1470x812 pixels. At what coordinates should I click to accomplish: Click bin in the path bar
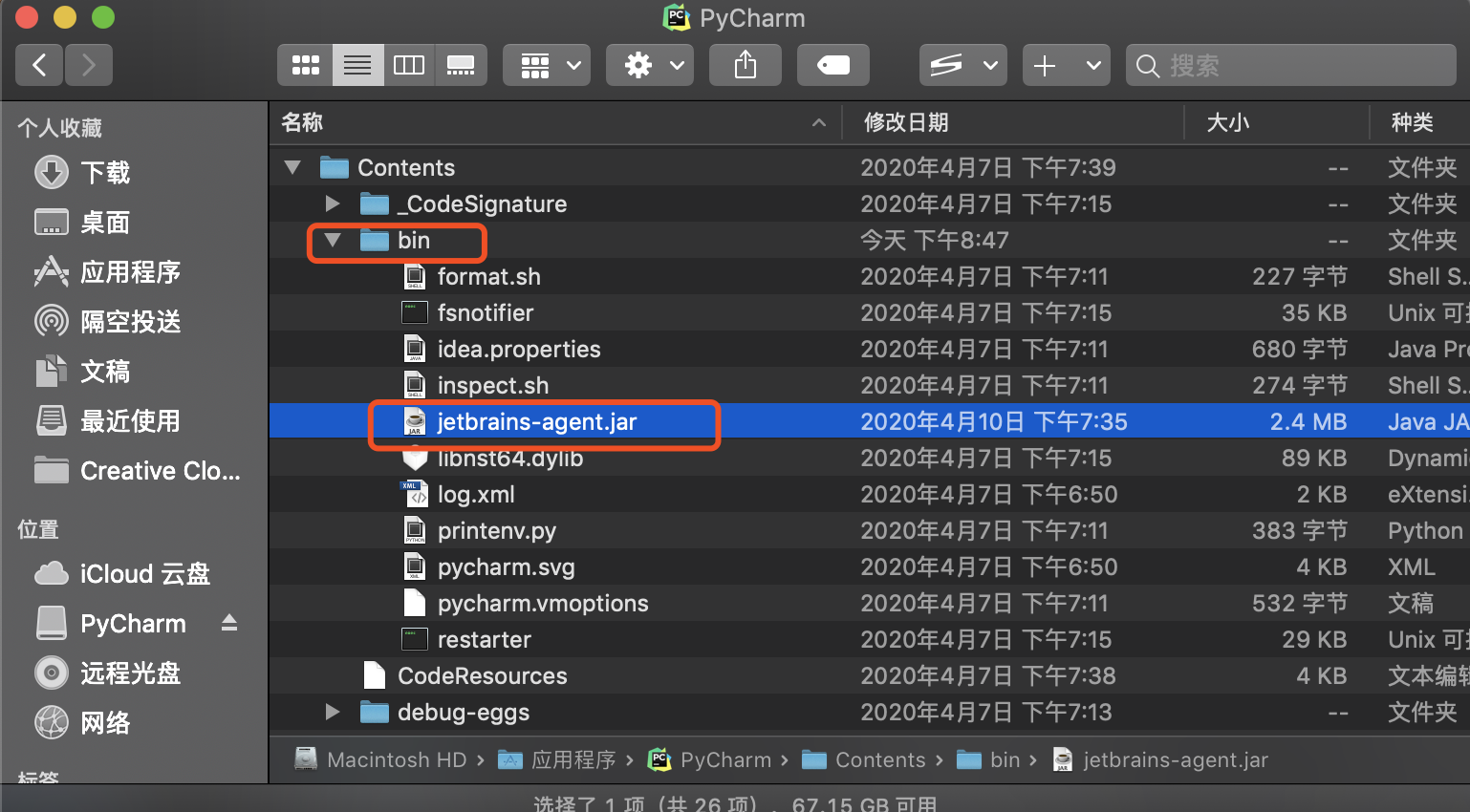click(x=988, y=759)
